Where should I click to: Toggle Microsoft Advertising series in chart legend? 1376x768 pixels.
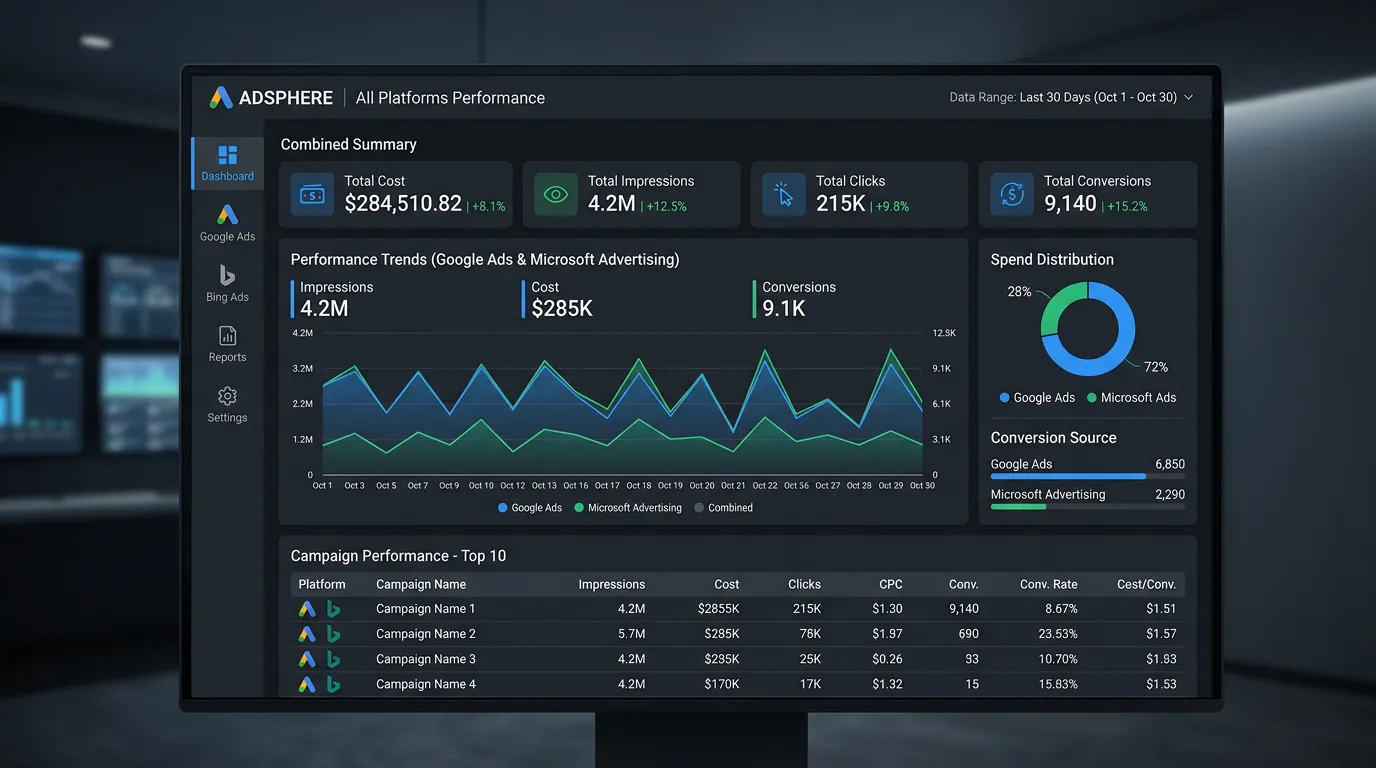[628, 508]
